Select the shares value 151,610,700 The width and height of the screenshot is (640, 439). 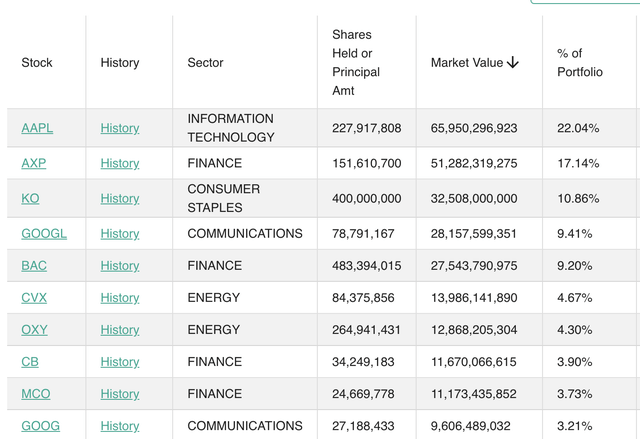click(x=367, y=163)
